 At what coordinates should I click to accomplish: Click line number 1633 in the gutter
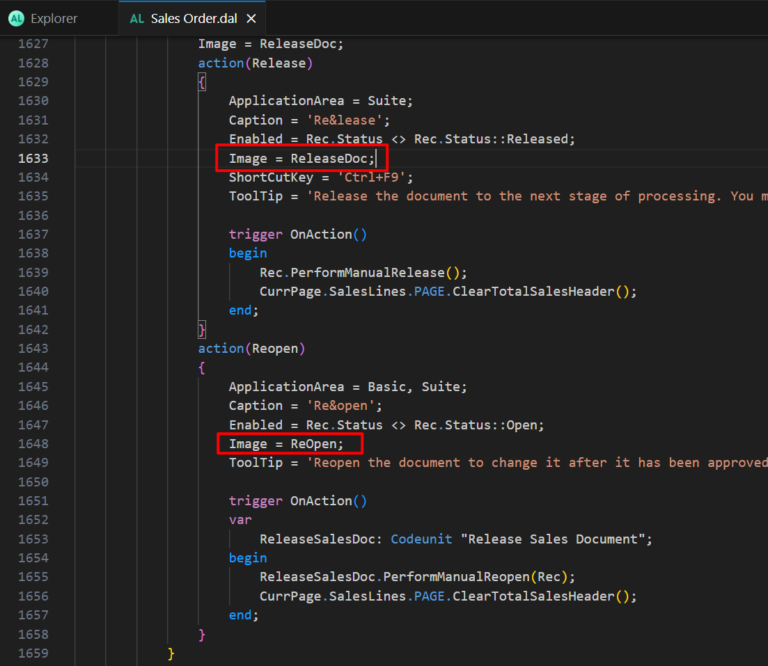click(33, 158)
